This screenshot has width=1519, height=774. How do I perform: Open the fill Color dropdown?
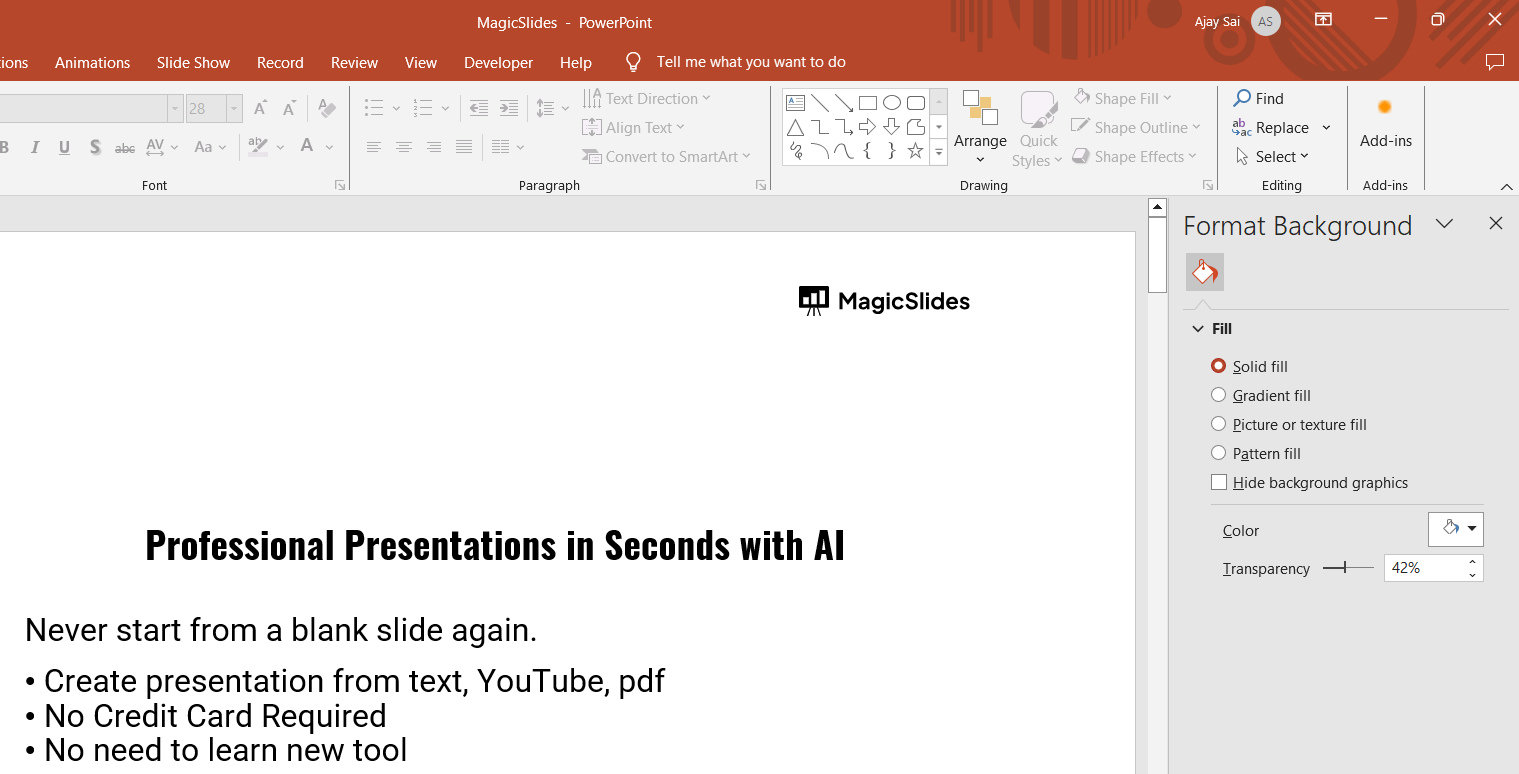(1456, 529)
